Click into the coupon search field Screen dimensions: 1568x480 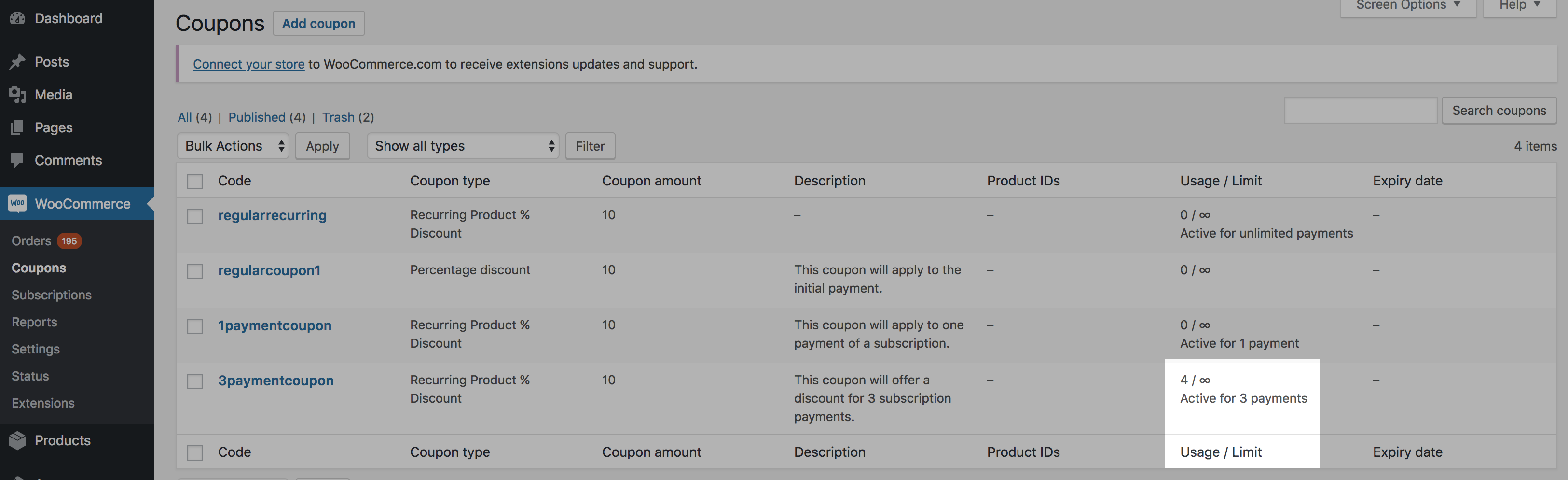1361,110
